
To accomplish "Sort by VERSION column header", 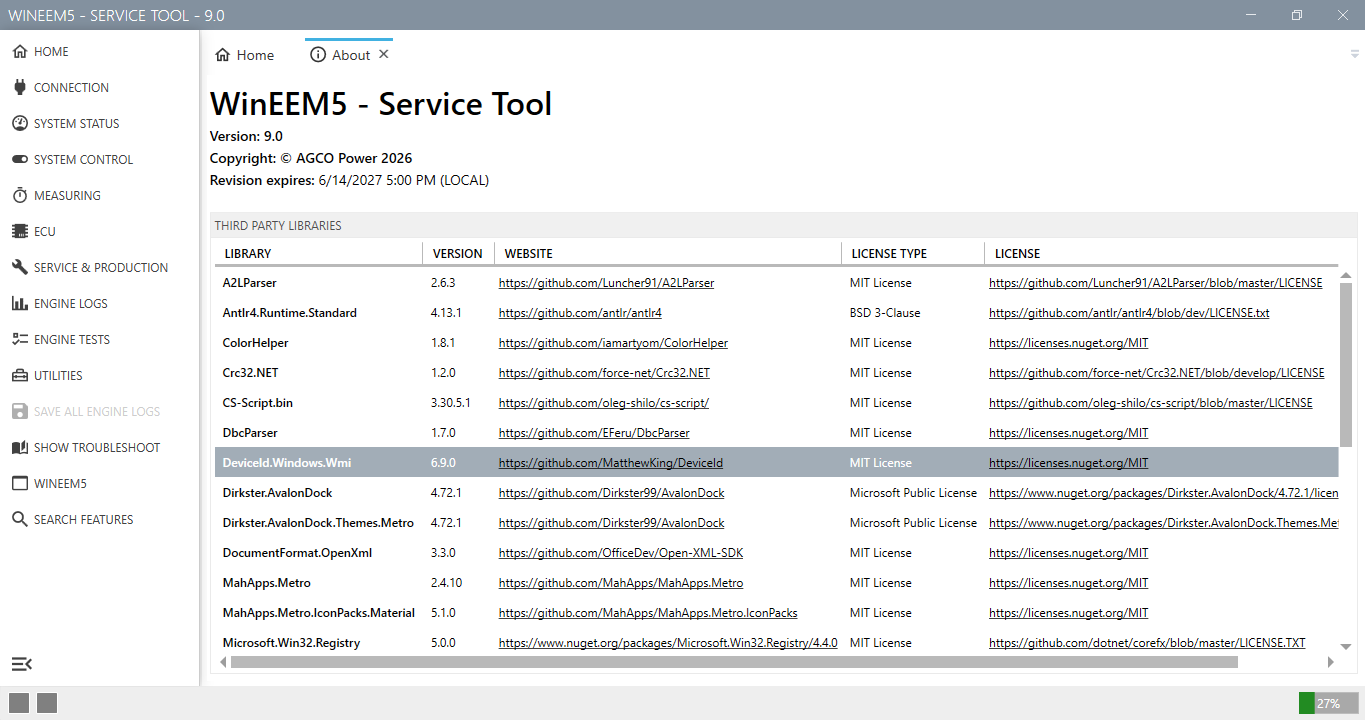I will (458, 253).
